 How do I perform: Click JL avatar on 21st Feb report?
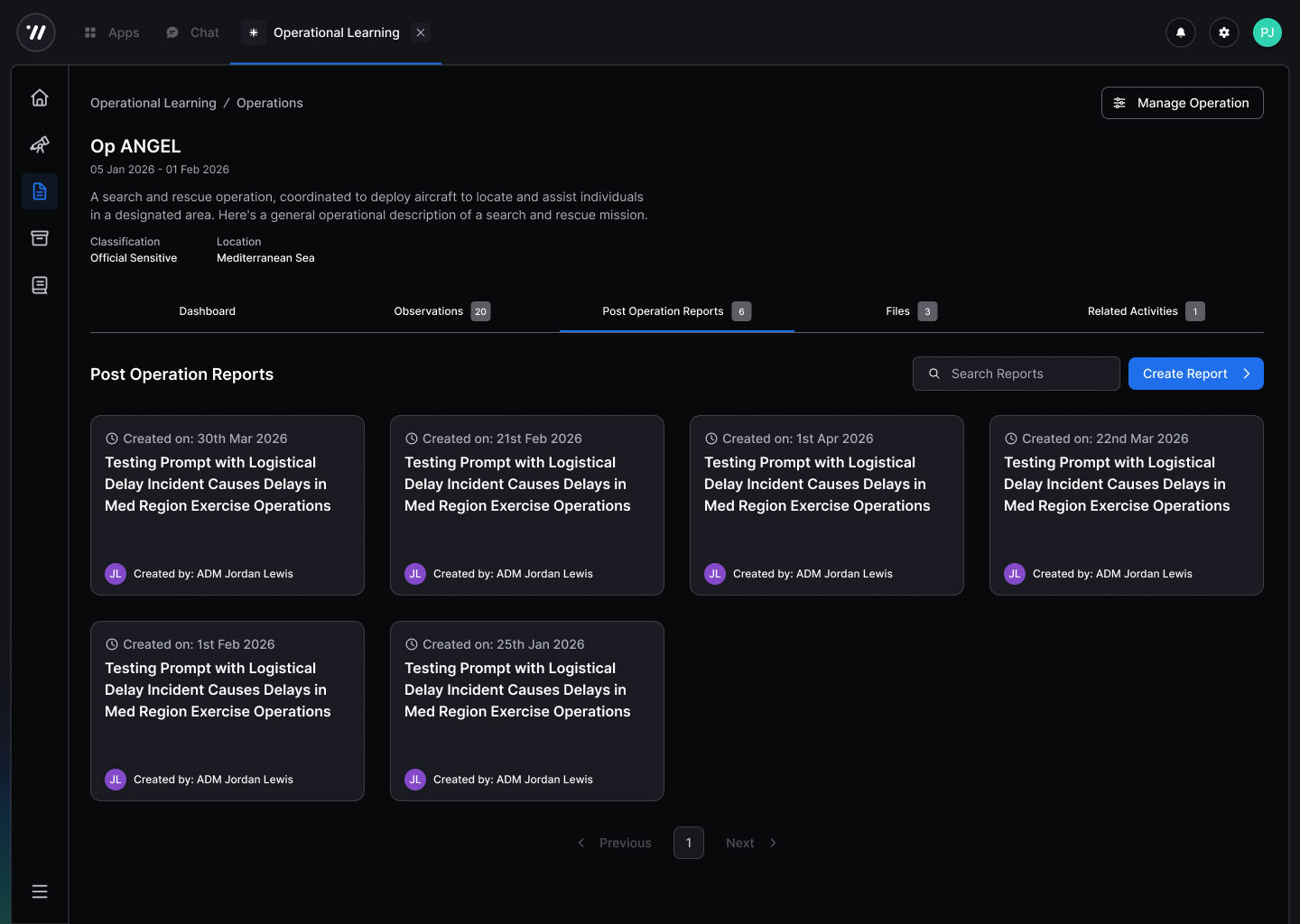pos(415,574)
